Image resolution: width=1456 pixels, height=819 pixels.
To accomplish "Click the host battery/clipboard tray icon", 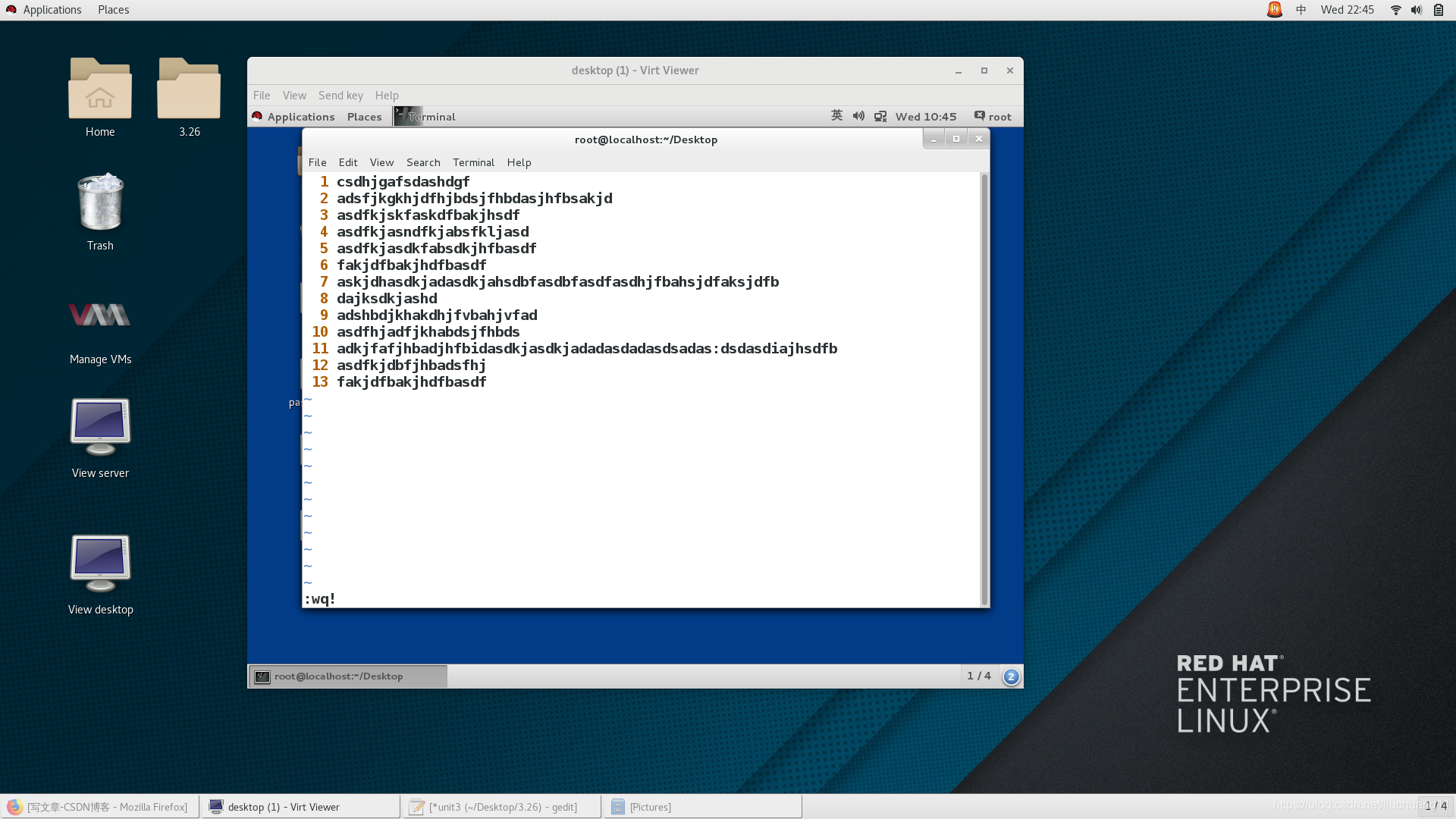I will (1439, 10).
